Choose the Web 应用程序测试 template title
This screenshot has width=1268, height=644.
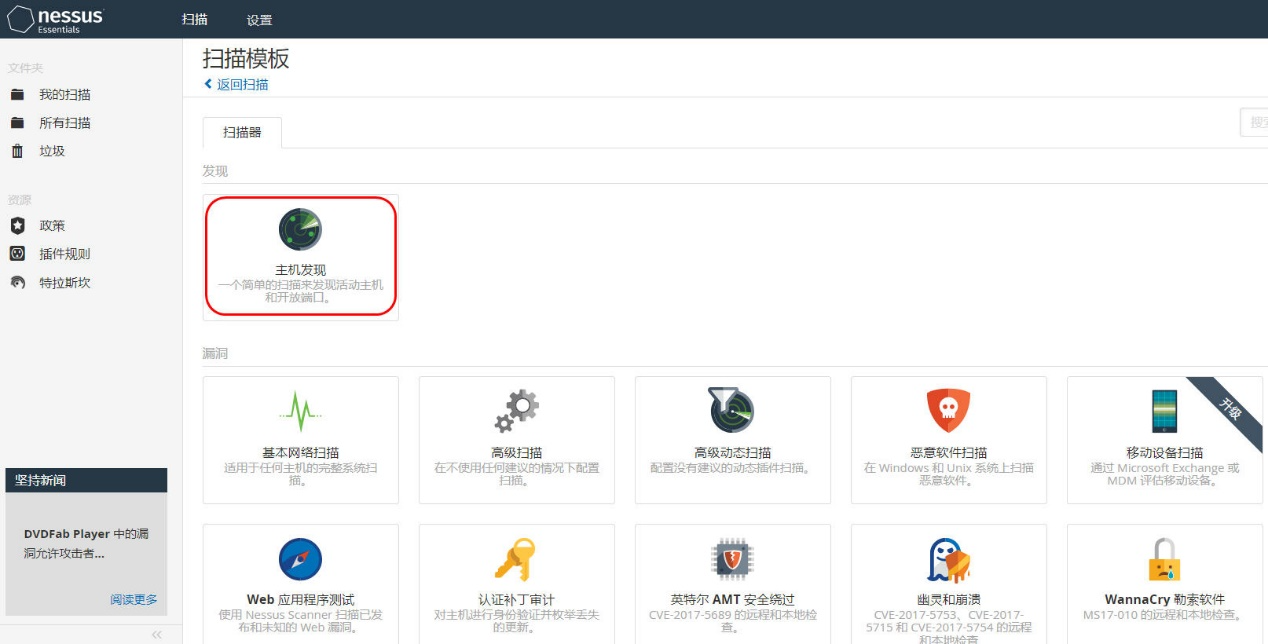[x=301, y=600]
